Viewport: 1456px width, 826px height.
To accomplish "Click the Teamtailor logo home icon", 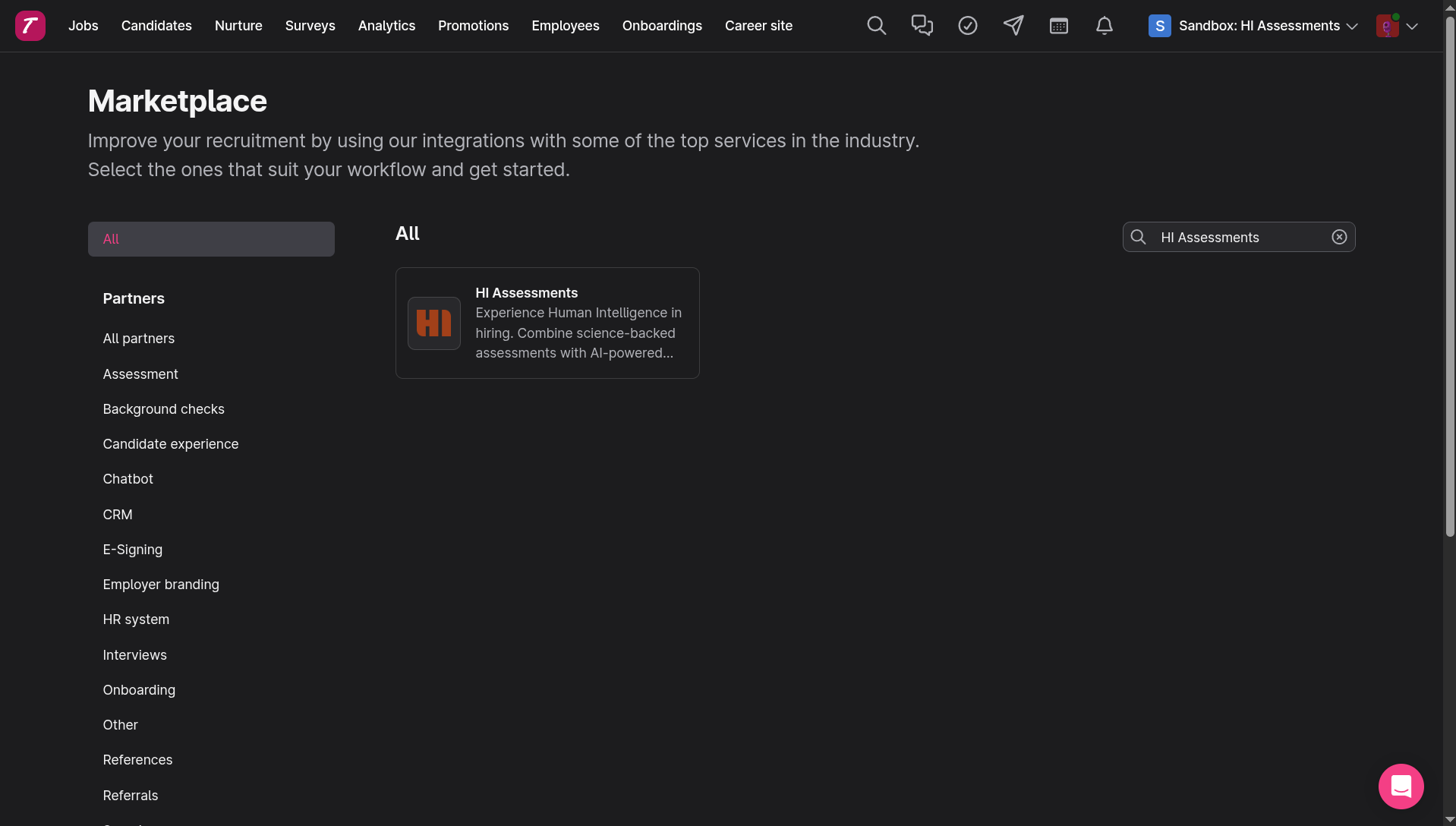I will coord(30,26).
